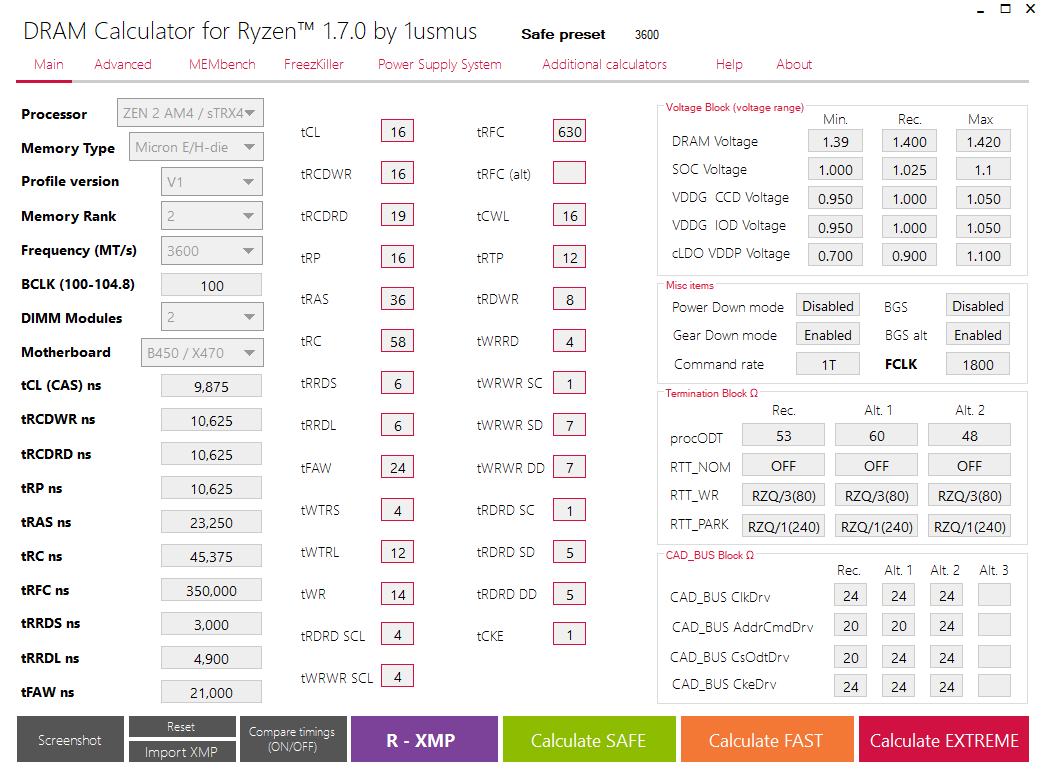
Task: Click SOC Voltage Max value 1.1
Action: (984, 170)
